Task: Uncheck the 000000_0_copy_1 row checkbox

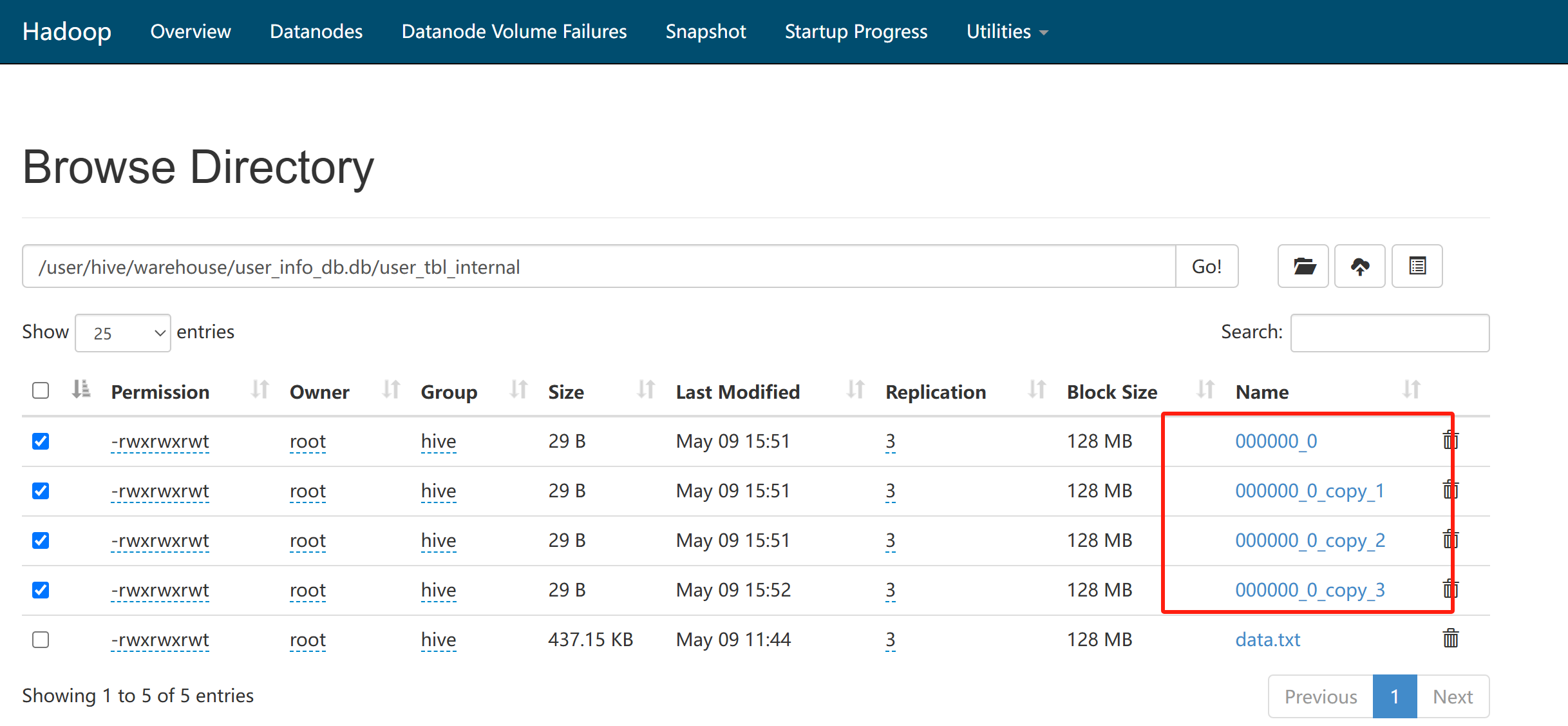Action: tap(41, 491)
